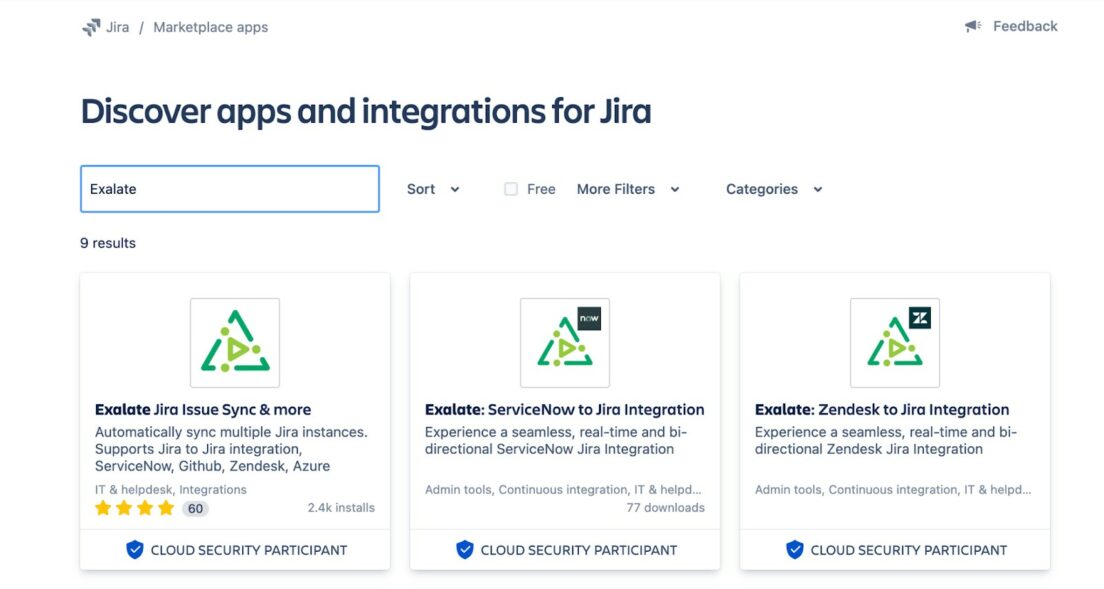Click the Cloud Security shield on the ServiceNow card

(x=464, y=549)
